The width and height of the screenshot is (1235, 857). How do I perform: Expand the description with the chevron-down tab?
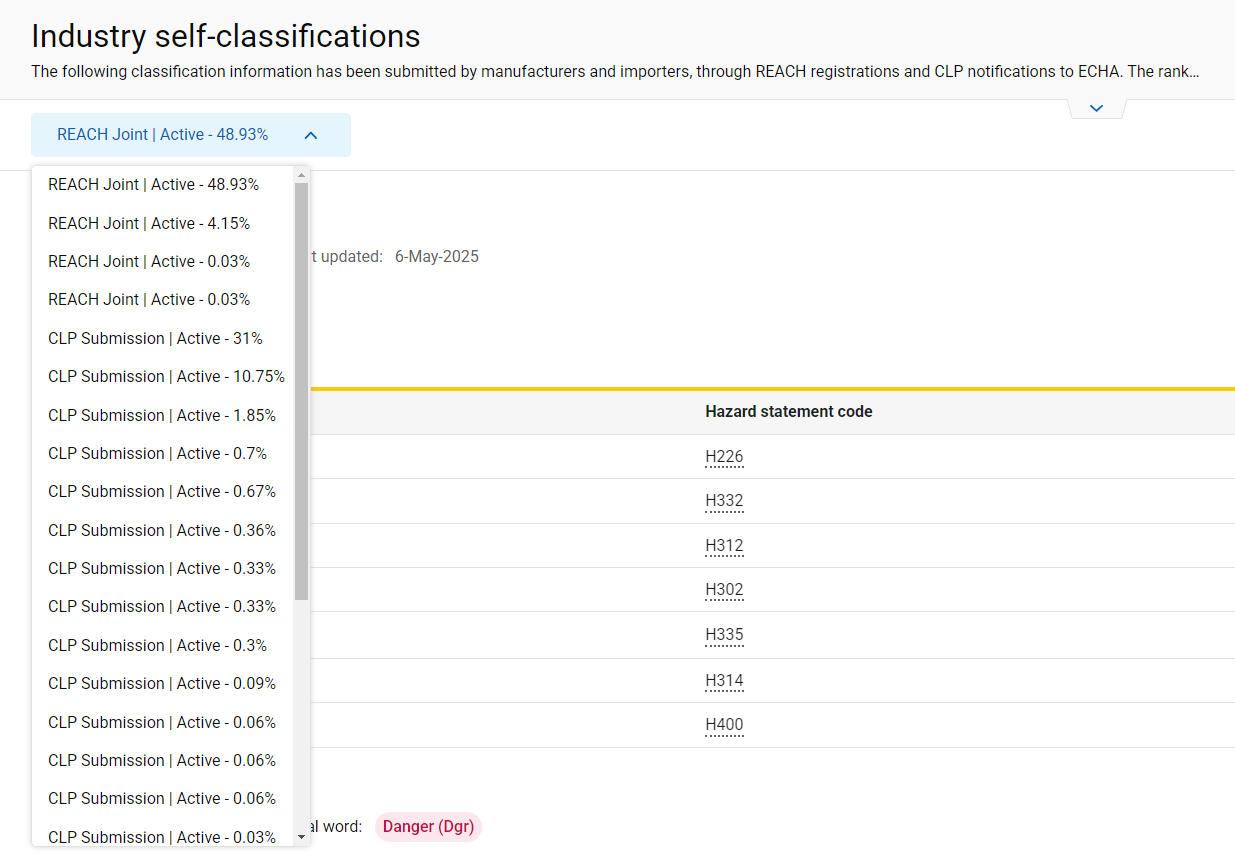pyautogui.click(x=1096, y=108)
